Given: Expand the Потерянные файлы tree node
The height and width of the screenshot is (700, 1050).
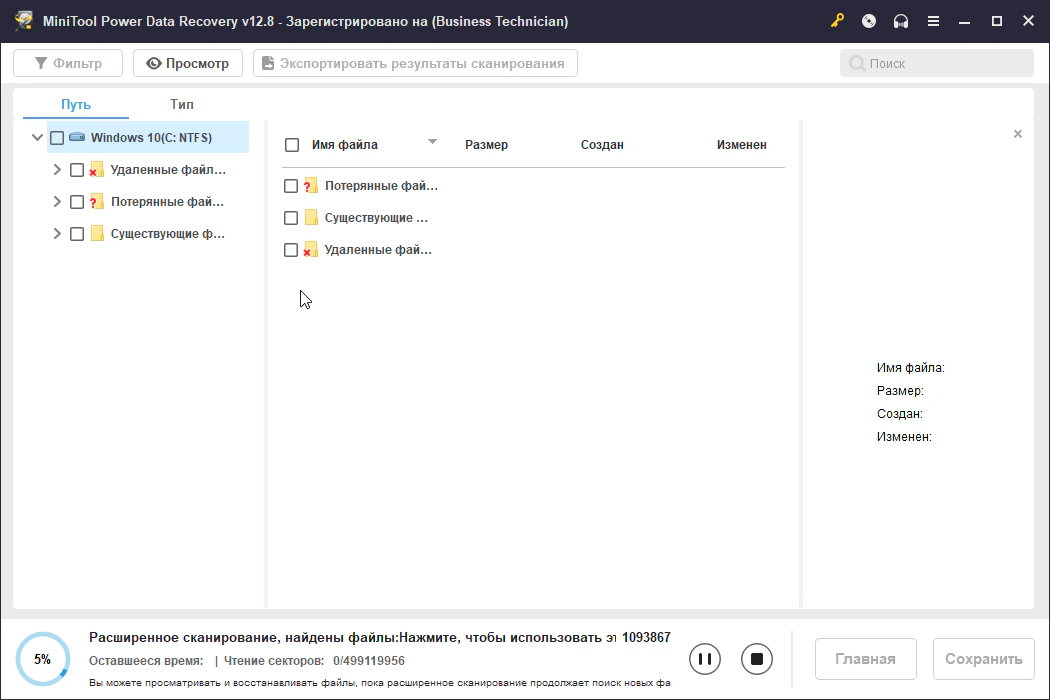Looking at the screenshot, I should [57, 202].
